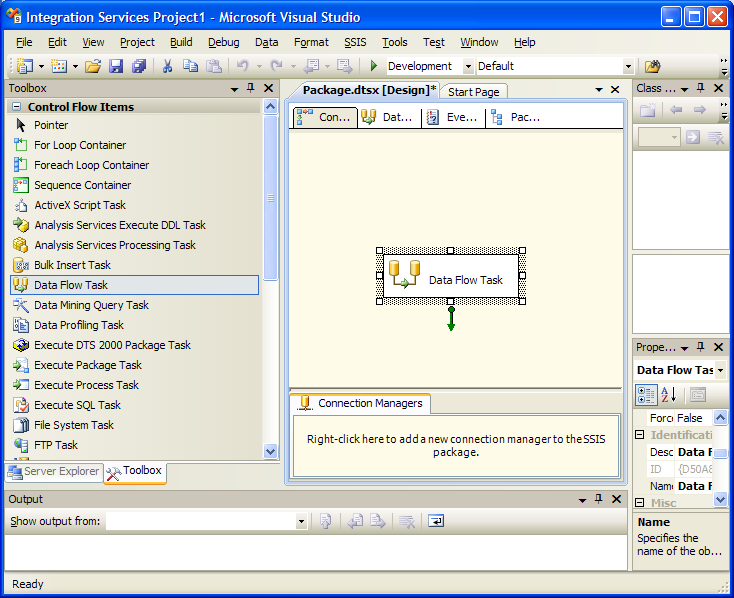Click the Properties Categorized view icon
This screenshot has height=598, width=734.
(646, 395)
